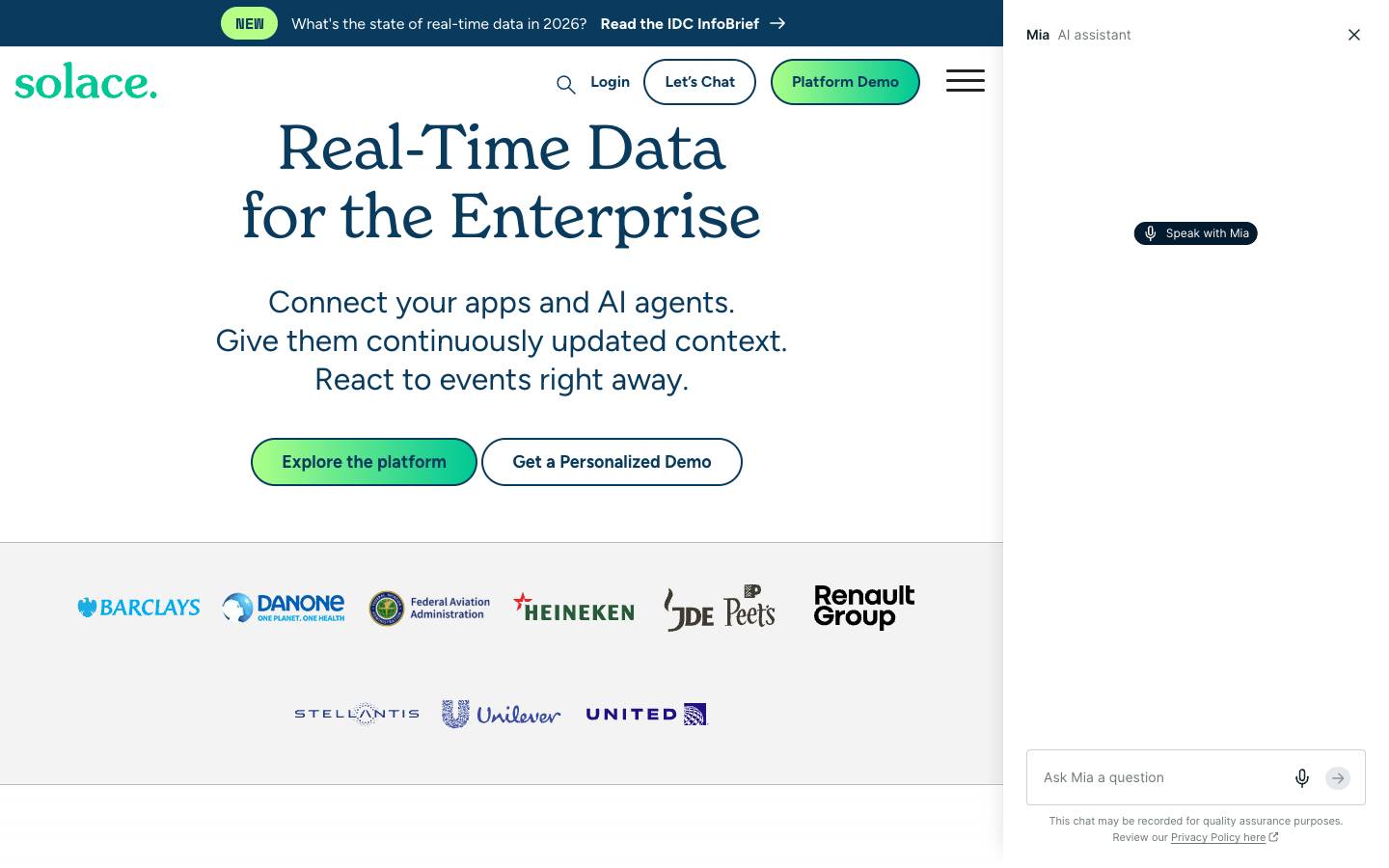Click the microphone icon in chat input
1389x868 pixels.
coord(1302,778)
